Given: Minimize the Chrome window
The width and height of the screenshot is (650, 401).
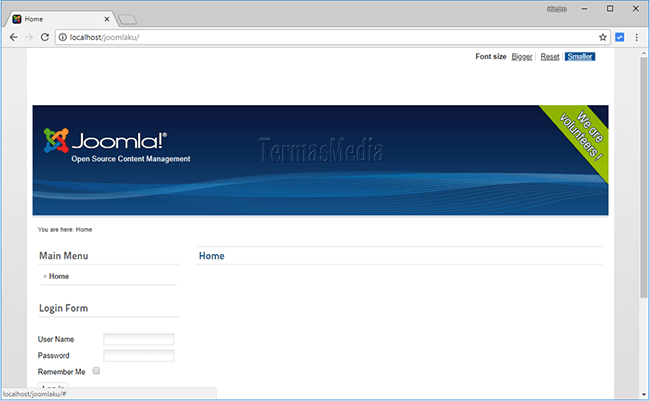Looking at the screenshot, I should 584,9.
